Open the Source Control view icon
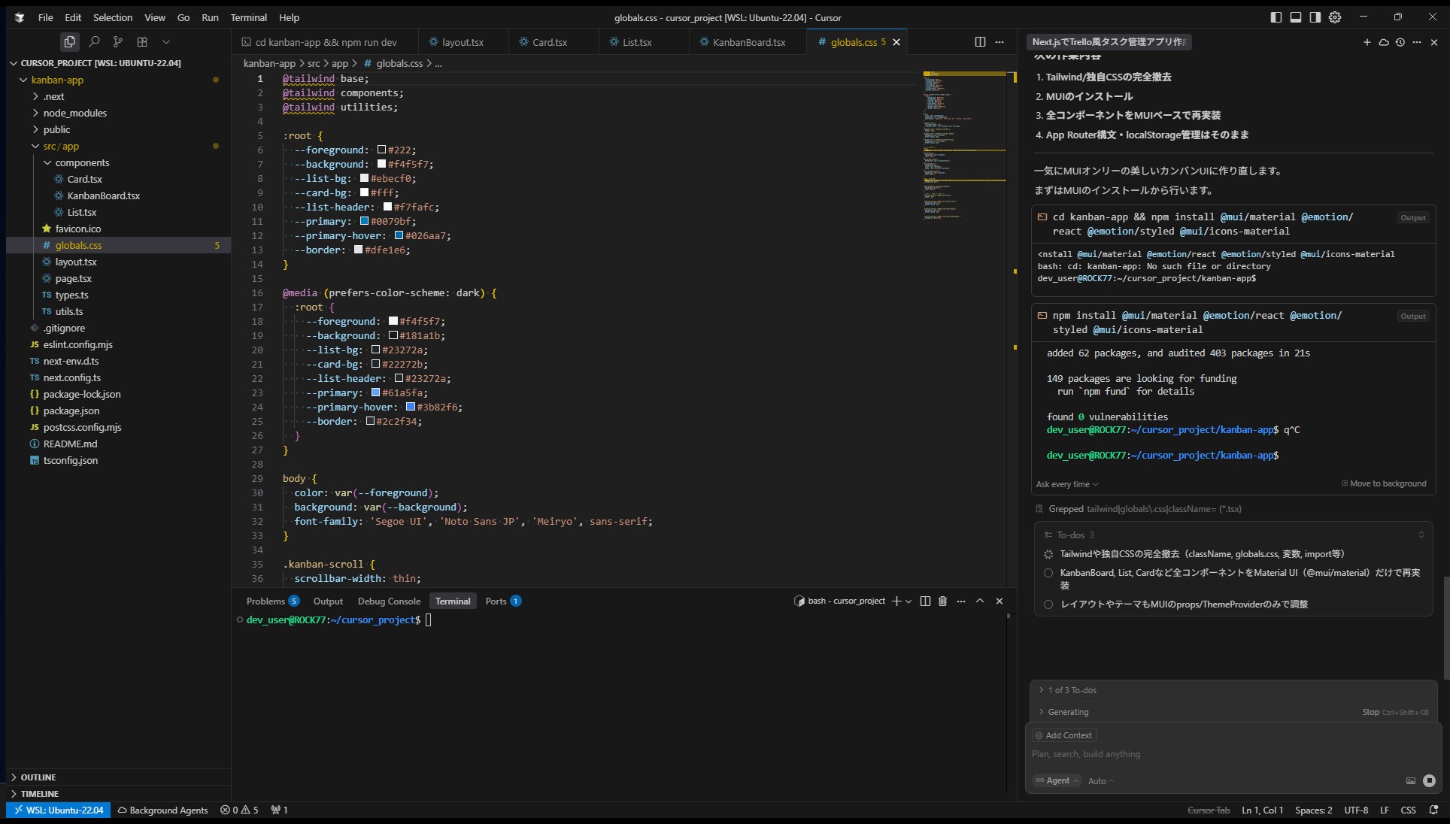The width and height of the screenshot is (1456, 824). coord(118,42)
